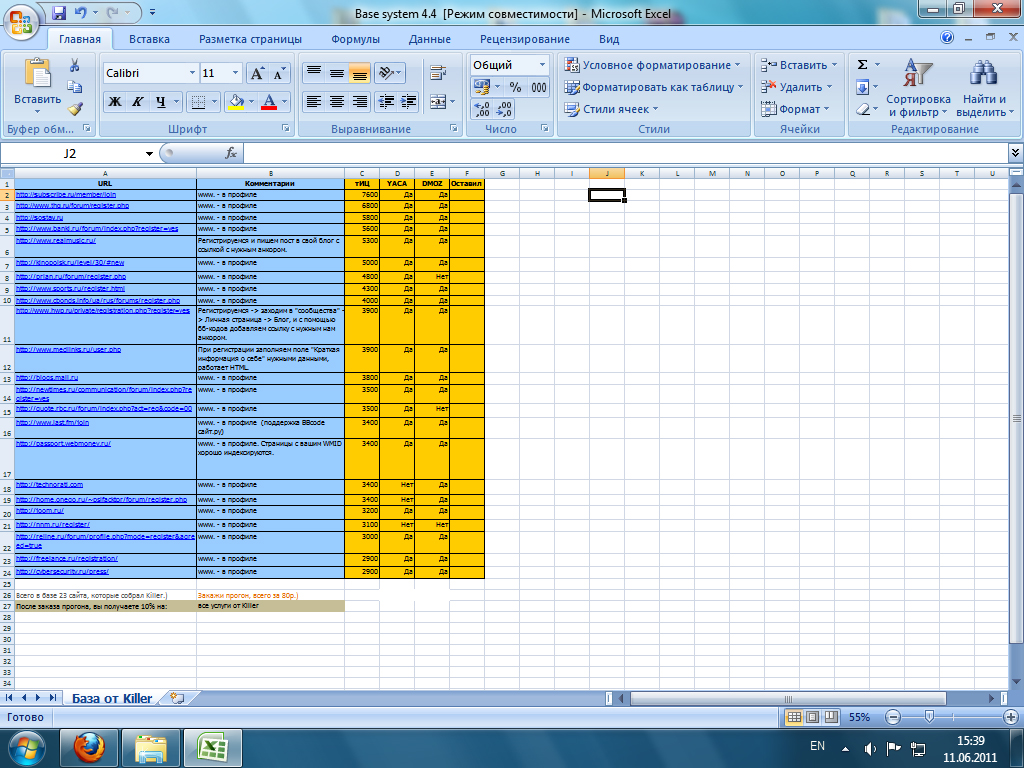This screenshot has width=1024, height=768.
Task: Center cell text horizontally
Action: click(x=337, y=101)
